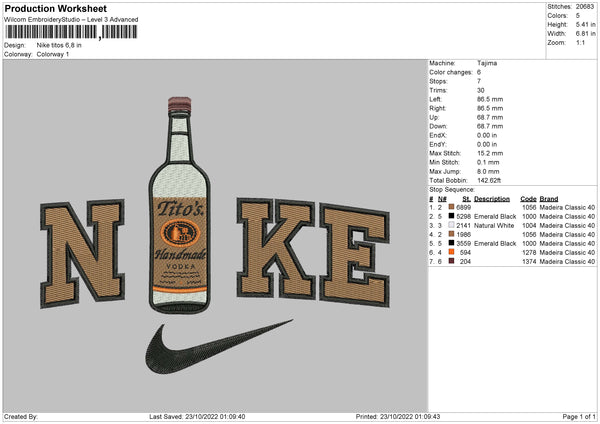Click the embroidered letter K in the design
This screenshot has height=424, width=600.
pyautogui.click(x=276, y=248)
